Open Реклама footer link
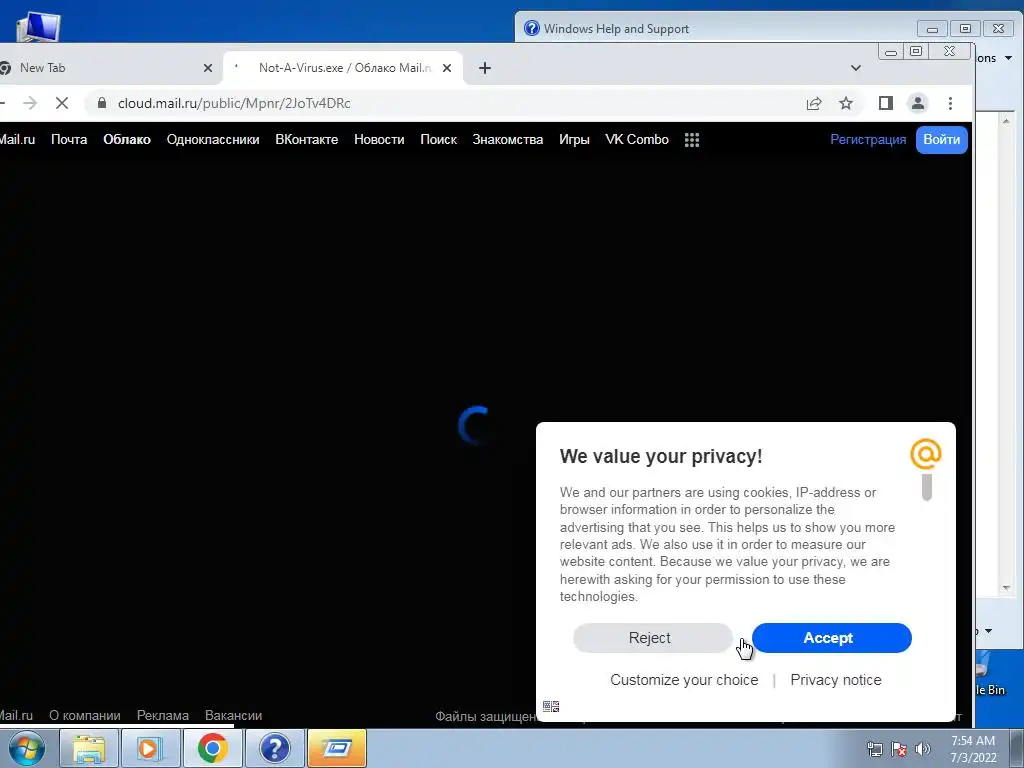Viewport: 1024px width, 768px height. 163,716
